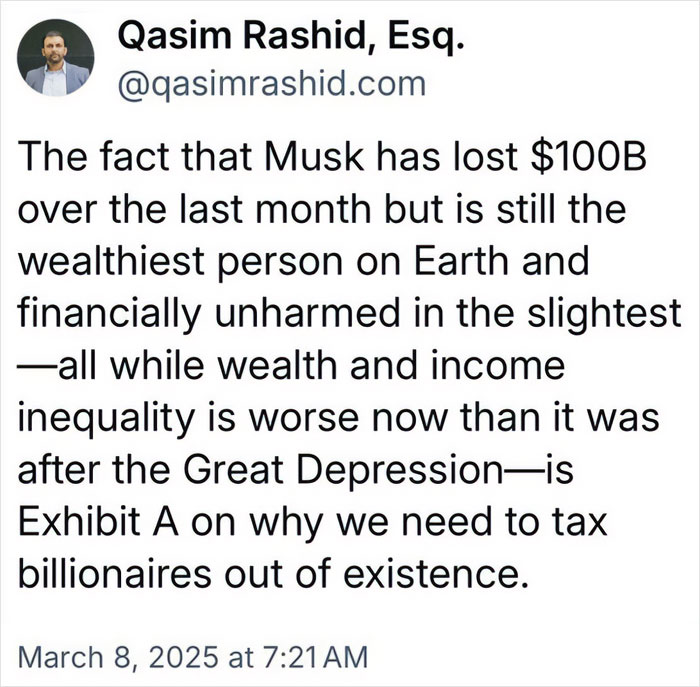
Task: Open Qasim Rashid's profile avatar
Action: (x=55, y=58)
